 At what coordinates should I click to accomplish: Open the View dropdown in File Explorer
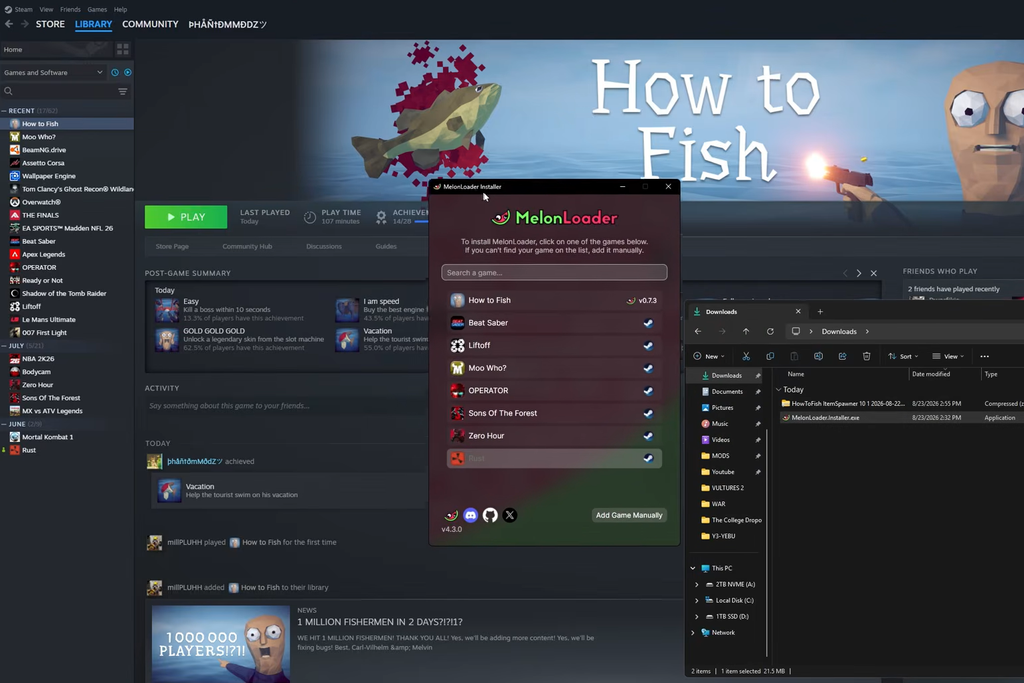pos(948,356)
